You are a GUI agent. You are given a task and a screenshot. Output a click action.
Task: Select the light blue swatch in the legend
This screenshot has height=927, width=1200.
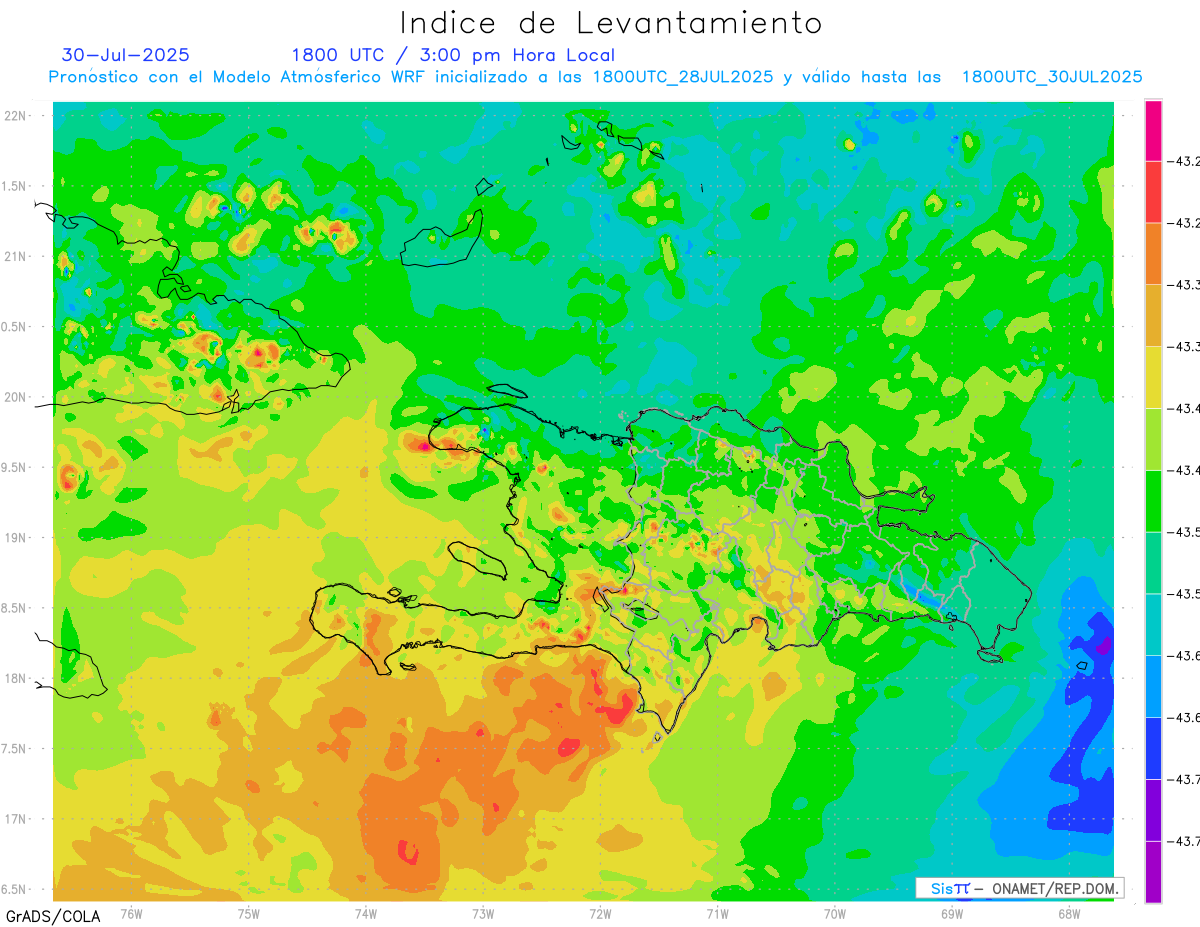[1153, 686]
